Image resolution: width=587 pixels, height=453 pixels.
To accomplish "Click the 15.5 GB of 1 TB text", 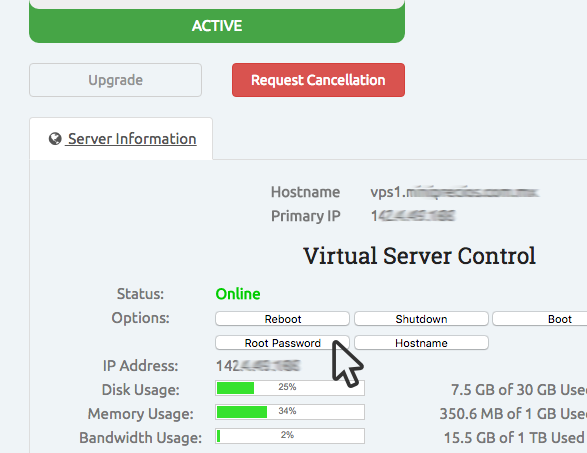I will [x=514, y=438].
